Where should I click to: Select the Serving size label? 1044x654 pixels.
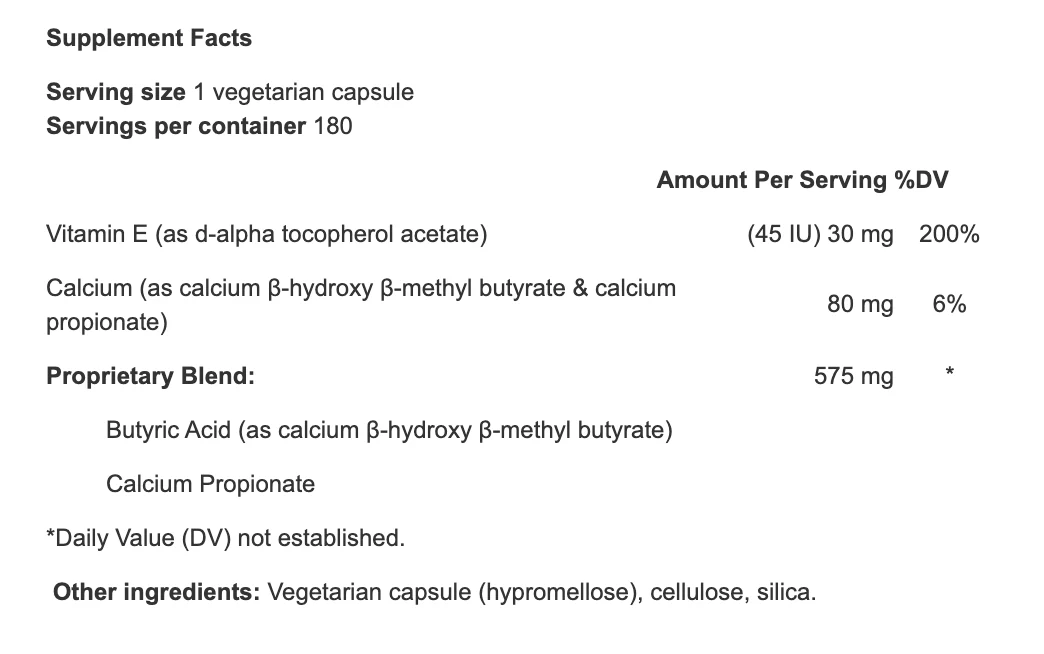click(x=116, y=92)
